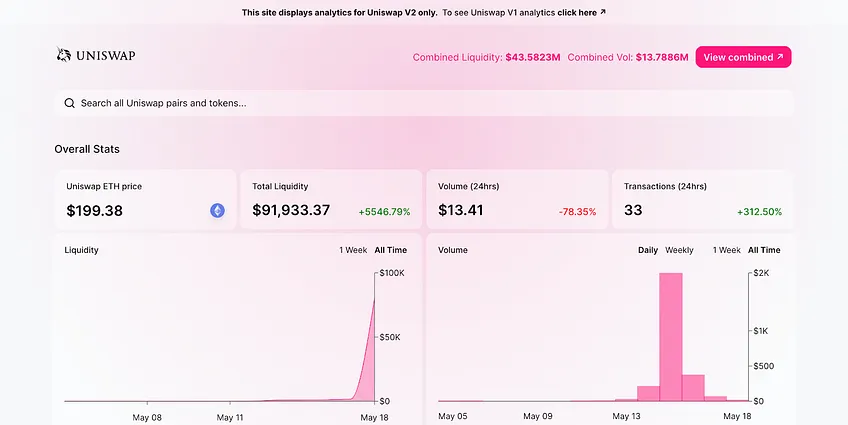Click the arrow icon on View combined button
848x425 pixels.
[780, 57]
